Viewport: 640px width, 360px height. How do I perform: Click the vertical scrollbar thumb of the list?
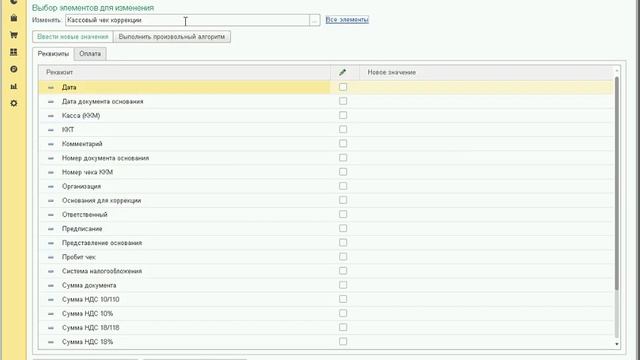tap(617, 184)
